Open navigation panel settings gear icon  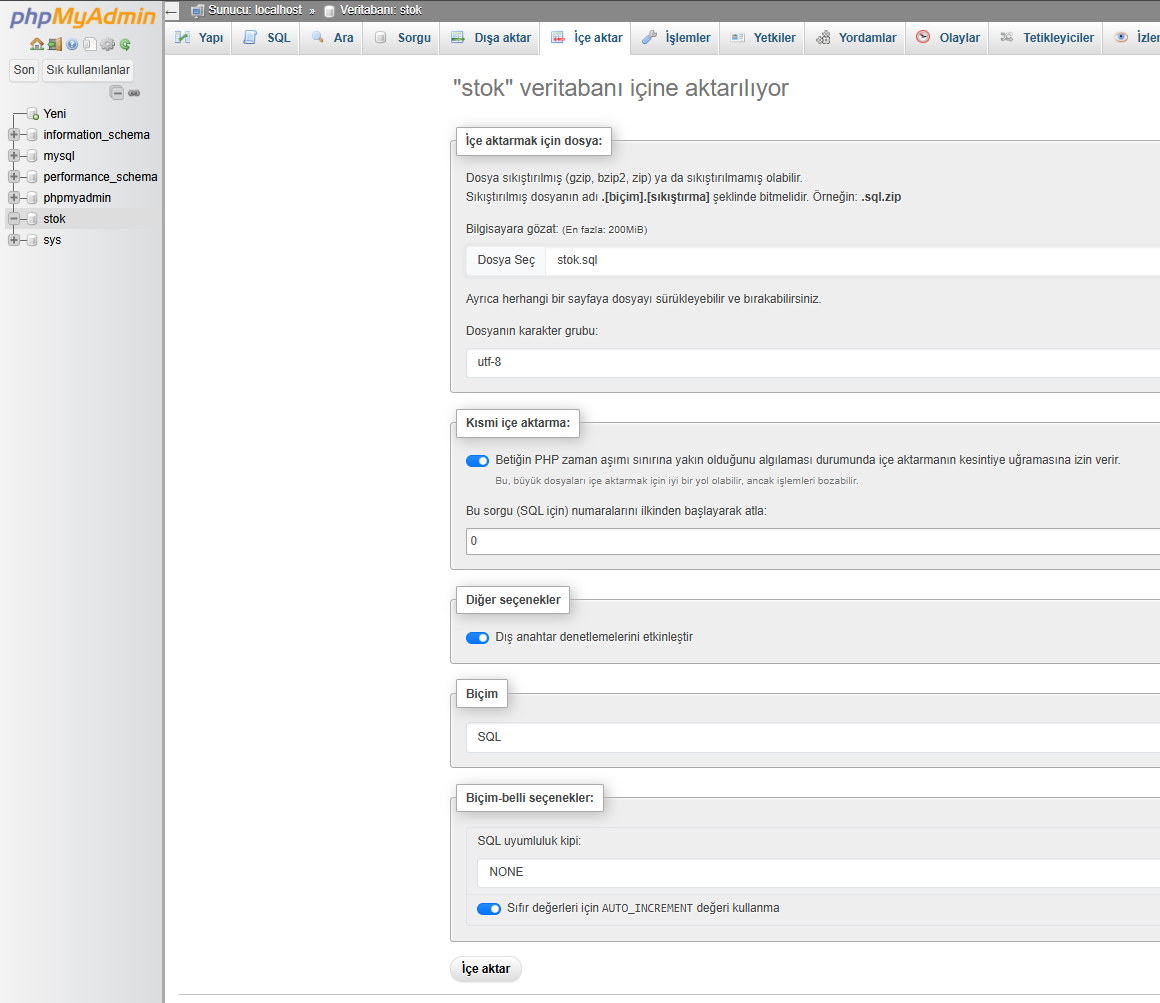[107, 44]
